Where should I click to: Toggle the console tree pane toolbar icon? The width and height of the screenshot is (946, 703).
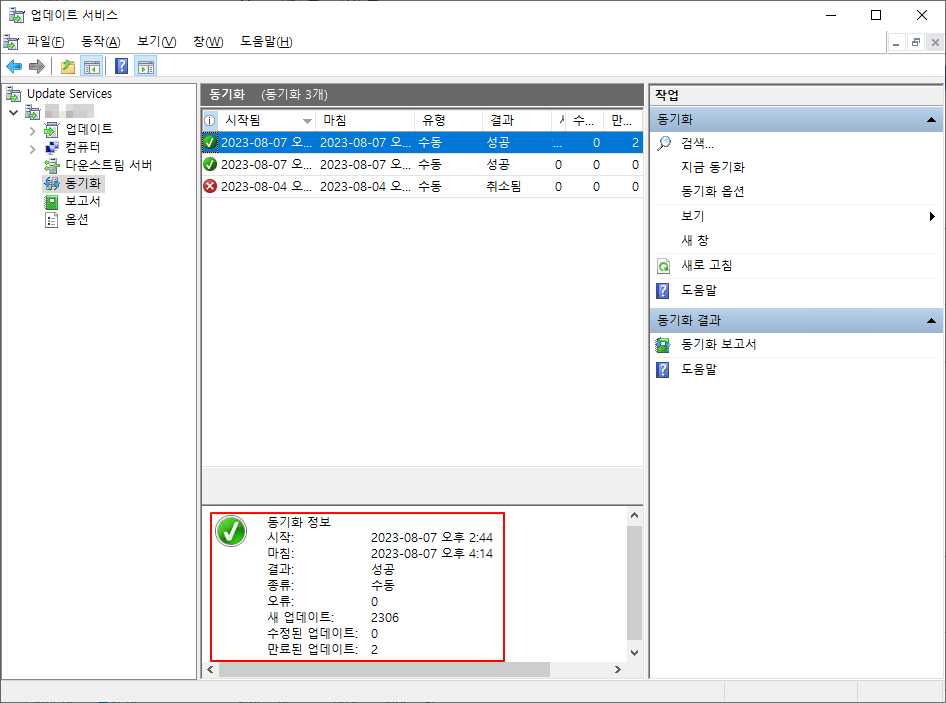pyautogui.click(x=92, y=66)
